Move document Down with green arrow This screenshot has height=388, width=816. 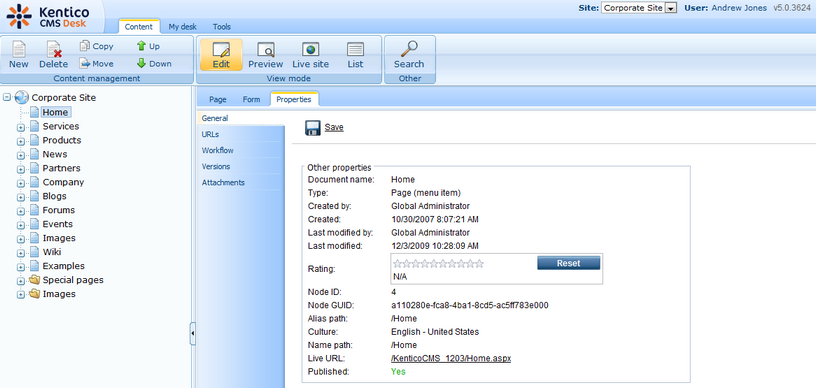point(141,63)
